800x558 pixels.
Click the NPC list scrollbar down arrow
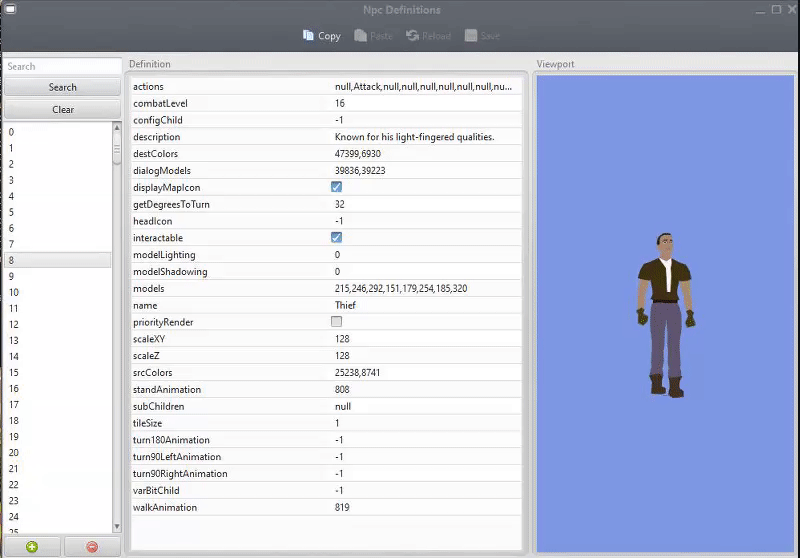pyautogui.click(x=117, y=526)
